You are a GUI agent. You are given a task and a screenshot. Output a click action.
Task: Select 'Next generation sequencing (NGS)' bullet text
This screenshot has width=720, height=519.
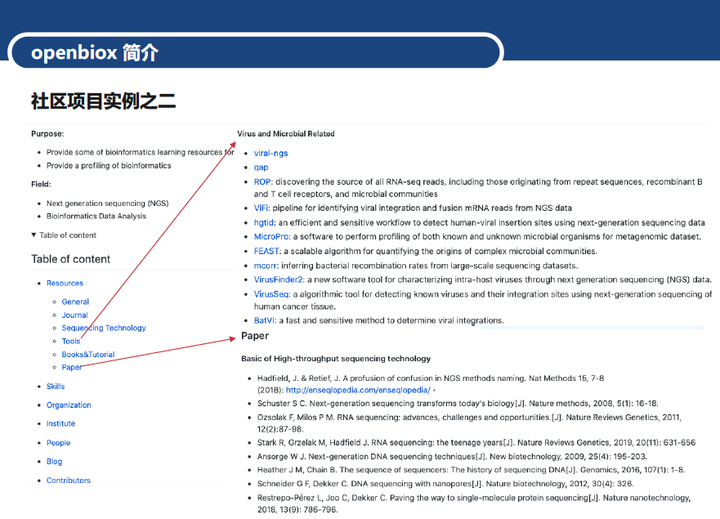pyautogui.click(x=107, y=203)
